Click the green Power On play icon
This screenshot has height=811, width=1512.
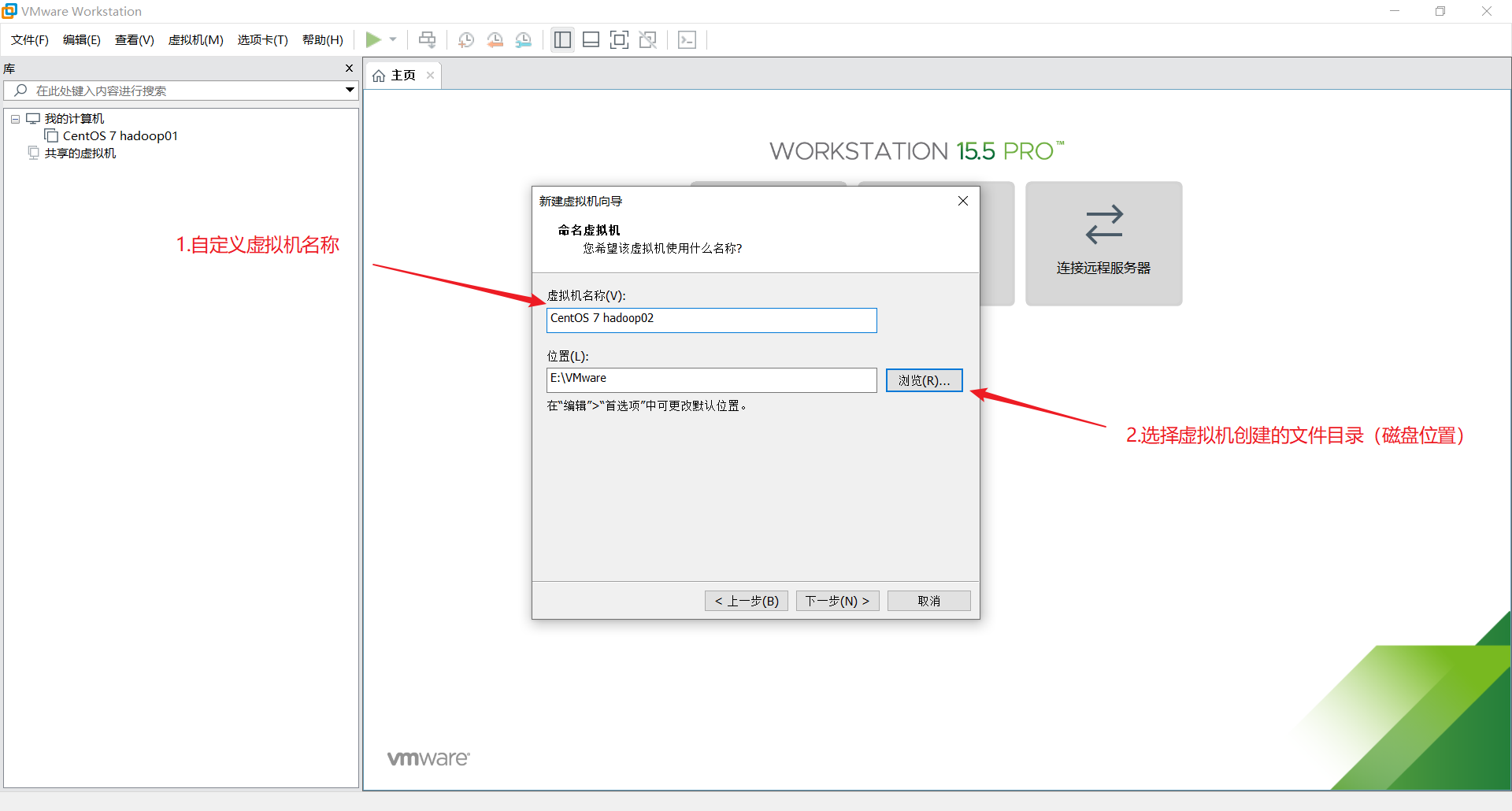click(x=373, y=39)
